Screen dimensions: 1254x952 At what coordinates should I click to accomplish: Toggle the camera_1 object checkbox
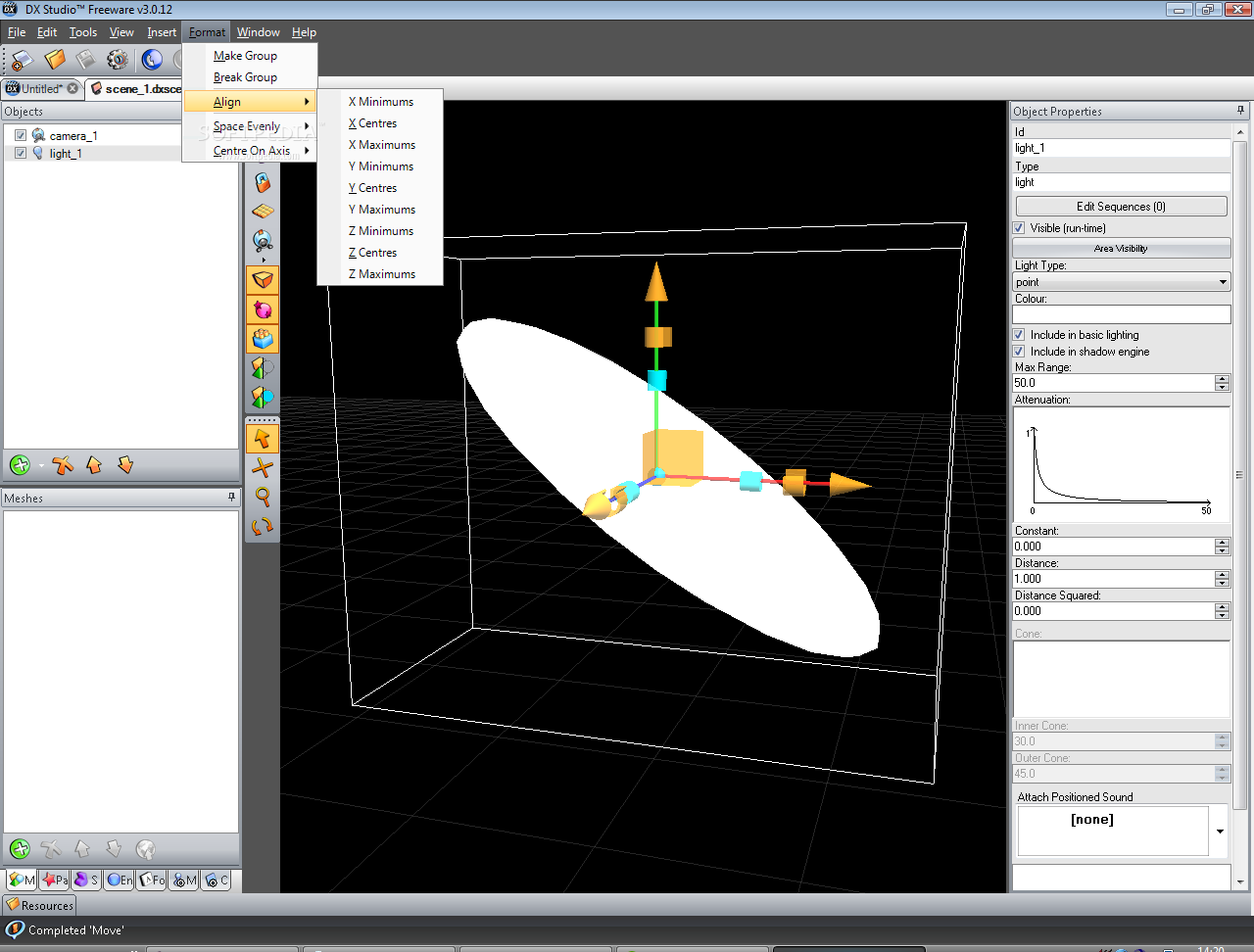click(x=21, y=135)
